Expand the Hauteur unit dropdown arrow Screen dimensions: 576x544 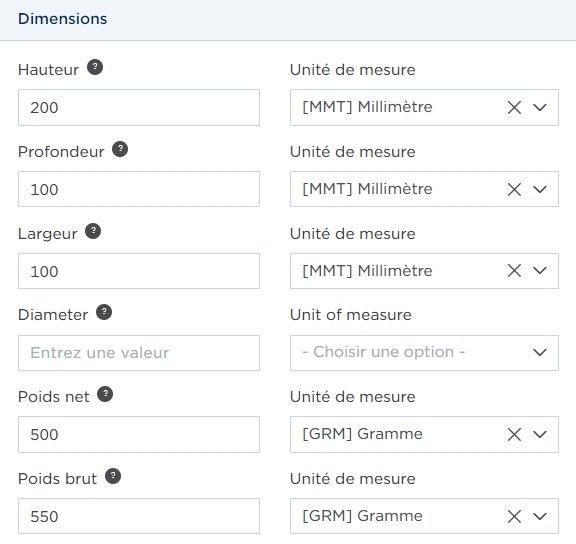[540, 108]
